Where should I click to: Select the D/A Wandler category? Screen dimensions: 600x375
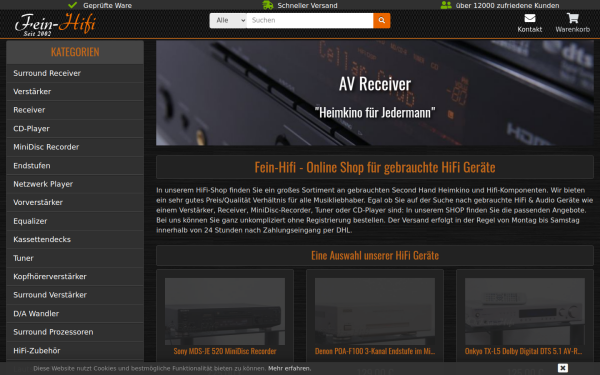75,314
